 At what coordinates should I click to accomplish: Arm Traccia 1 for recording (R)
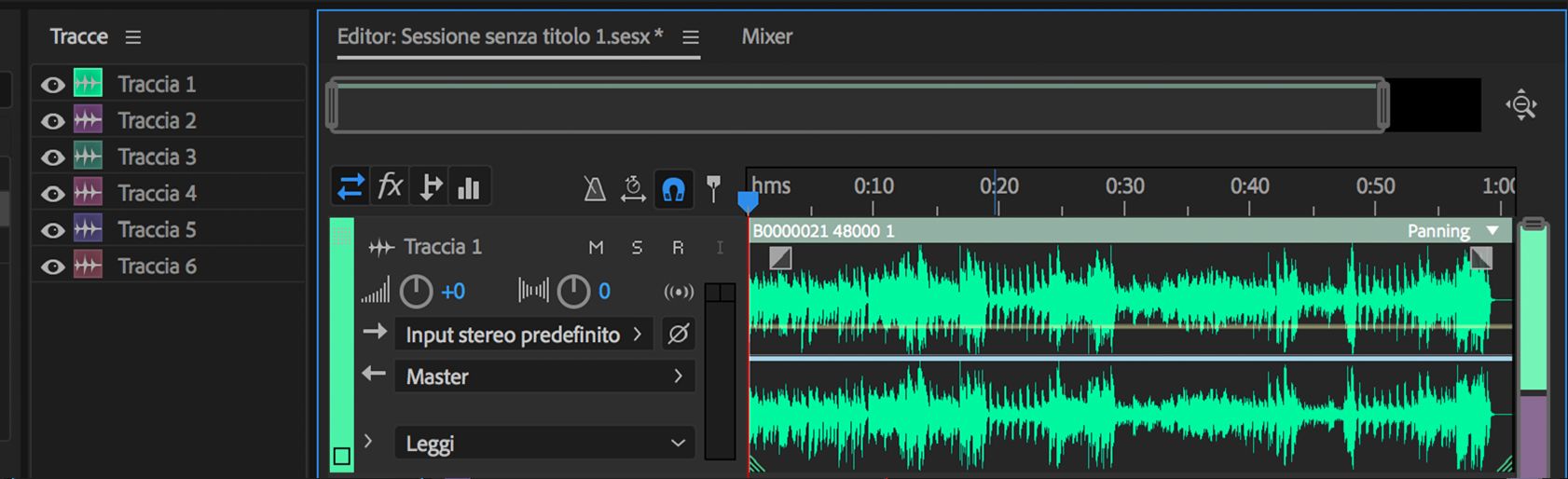[x=678, y=247]
